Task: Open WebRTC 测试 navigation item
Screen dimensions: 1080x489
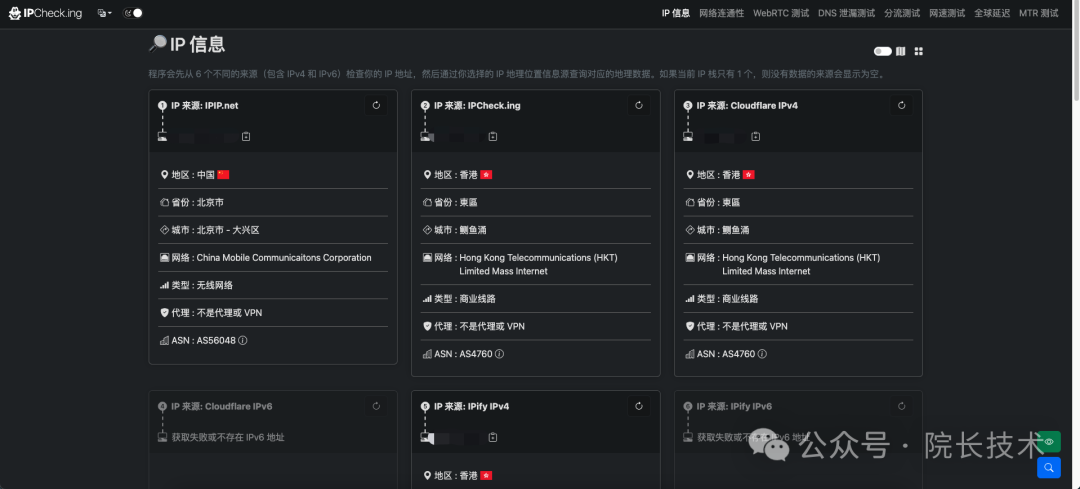Action: [x=781, y=13]
